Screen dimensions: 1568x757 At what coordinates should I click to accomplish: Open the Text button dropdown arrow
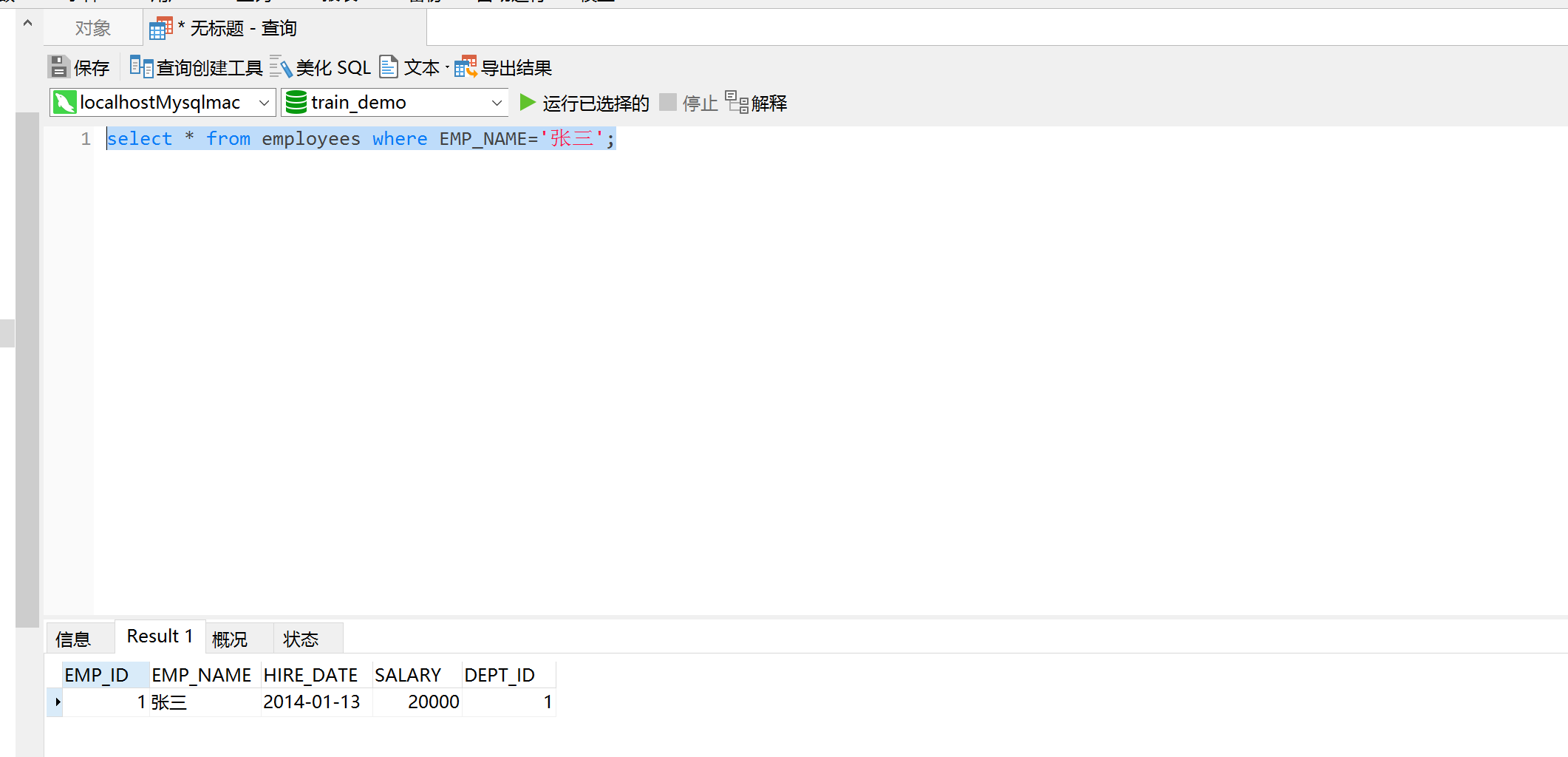447,68
